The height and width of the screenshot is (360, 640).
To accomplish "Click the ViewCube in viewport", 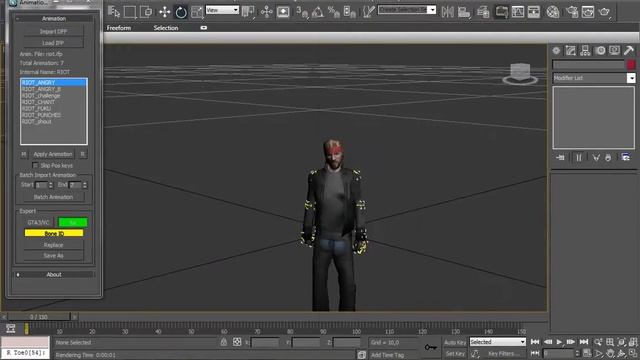I will click(x=520, y=74).
